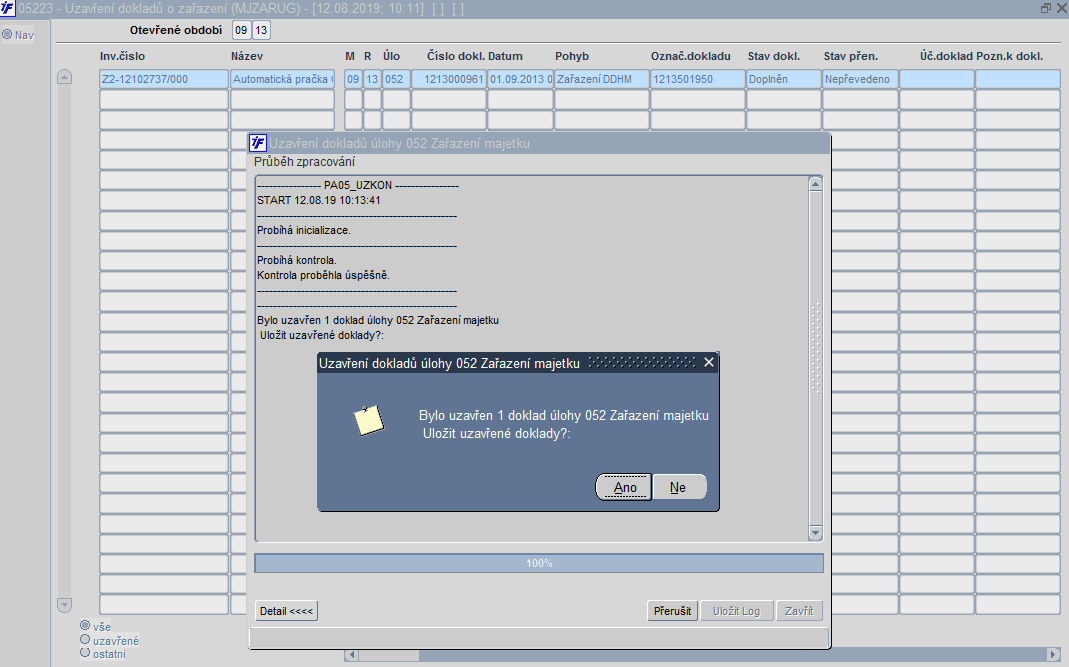Select the 'ostatní' radio option
Image resolution: width=1069 pixels, height=667 pixels.
[85, 653]
